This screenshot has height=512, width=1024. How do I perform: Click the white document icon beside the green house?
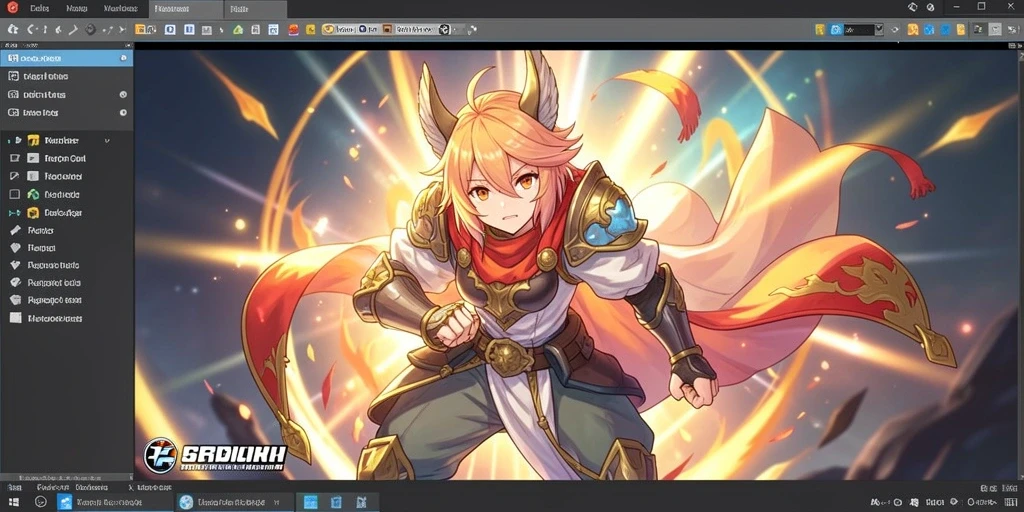click(256, 29)
